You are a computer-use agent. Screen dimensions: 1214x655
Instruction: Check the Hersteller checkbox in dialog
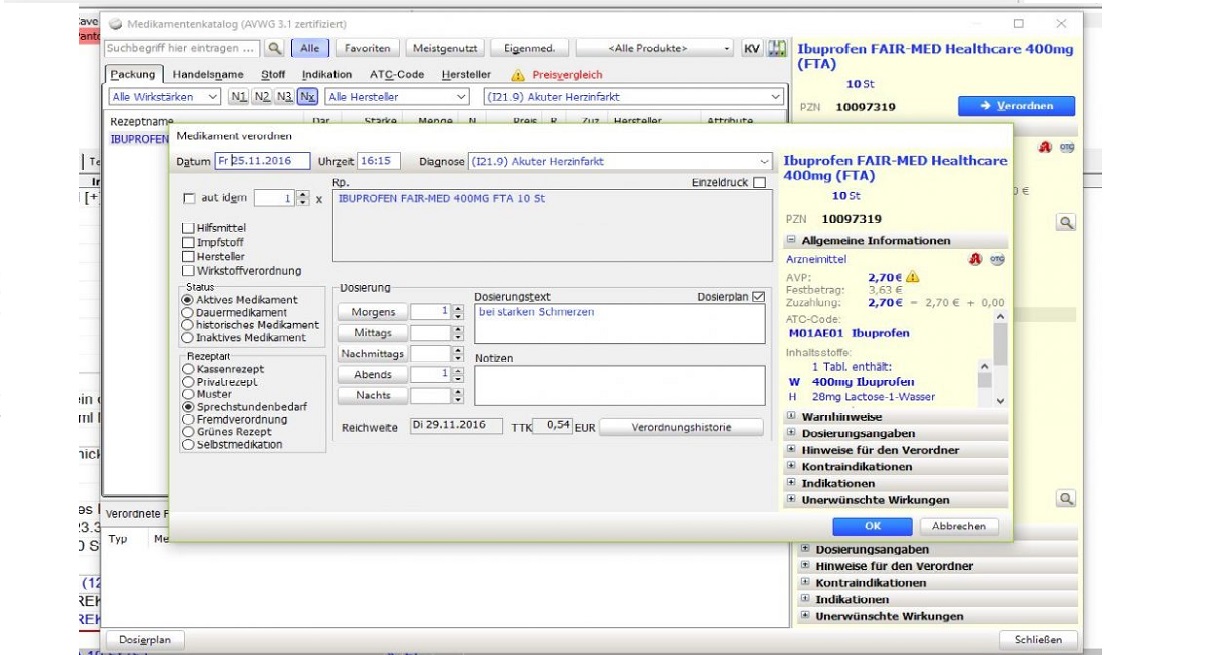(x=188, y=257)
